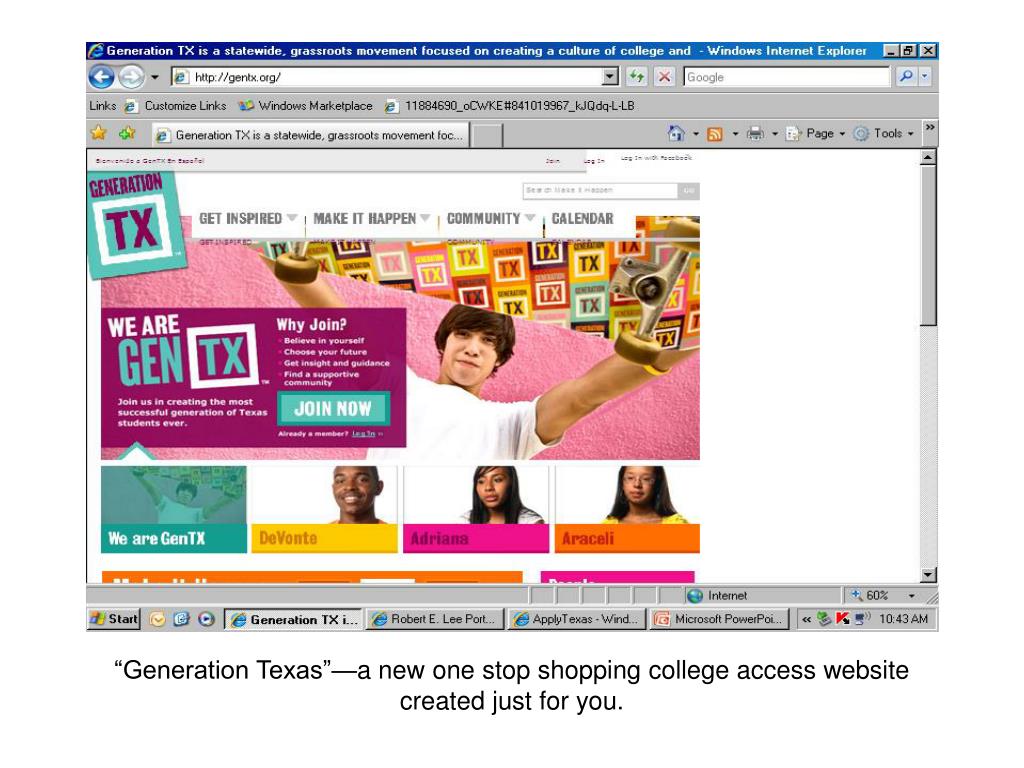Viewport: 1024px width, 768px height.
Task: Select the Adriana profile thumbnail
Action: coord(476,509)
